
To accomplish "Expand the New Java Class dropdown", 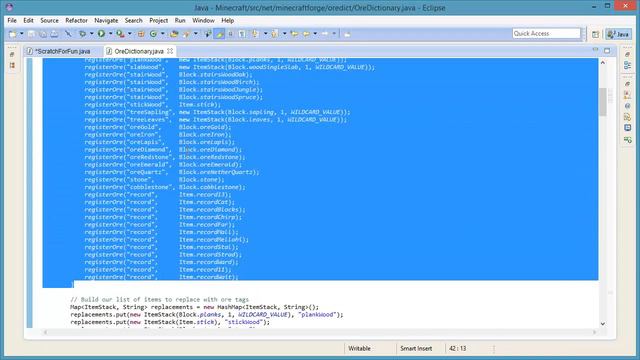I will [162, 33].
